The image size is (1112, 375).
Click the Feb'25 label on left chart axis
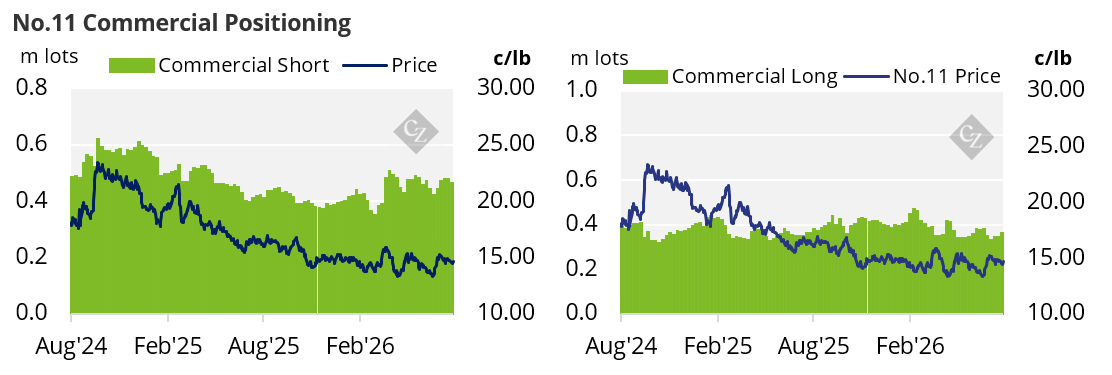pos(168,347)
